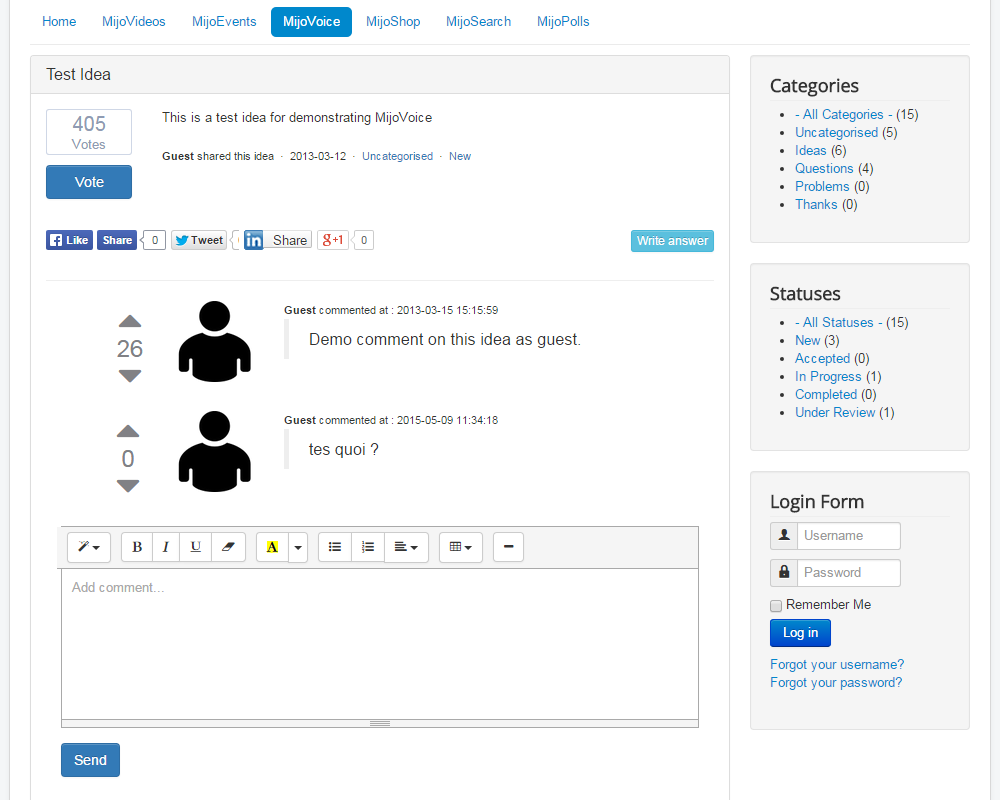1000x800 pixels.
Task: Open the table insert dropdown
Action: pos(461,547)
